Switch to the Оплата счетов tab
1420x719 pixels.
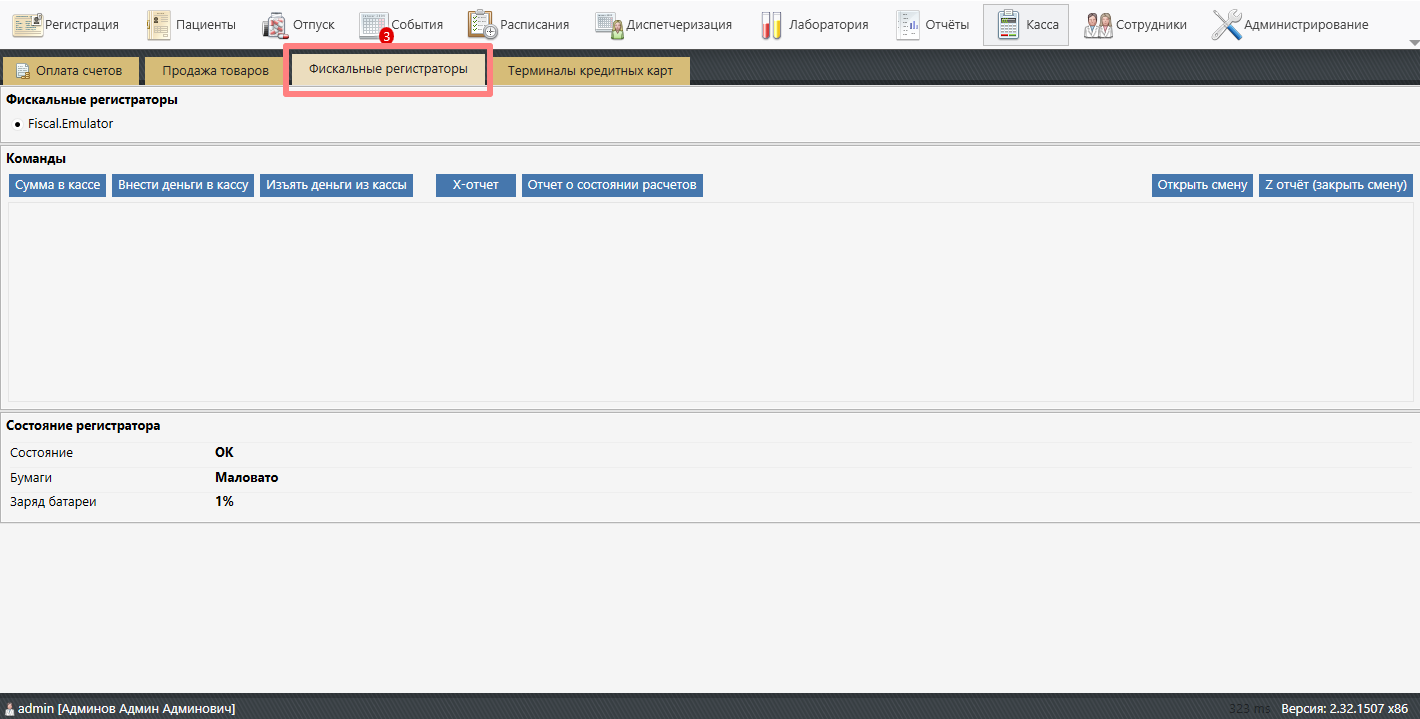pos(70,71)
